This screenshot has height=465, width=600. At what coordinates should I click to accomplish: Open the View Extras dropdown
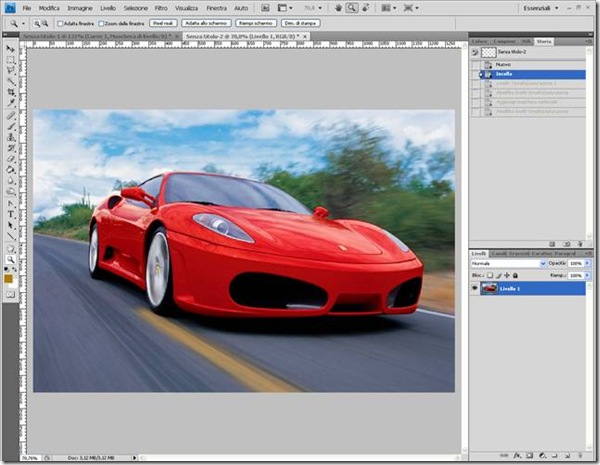(x=285, y=8)
